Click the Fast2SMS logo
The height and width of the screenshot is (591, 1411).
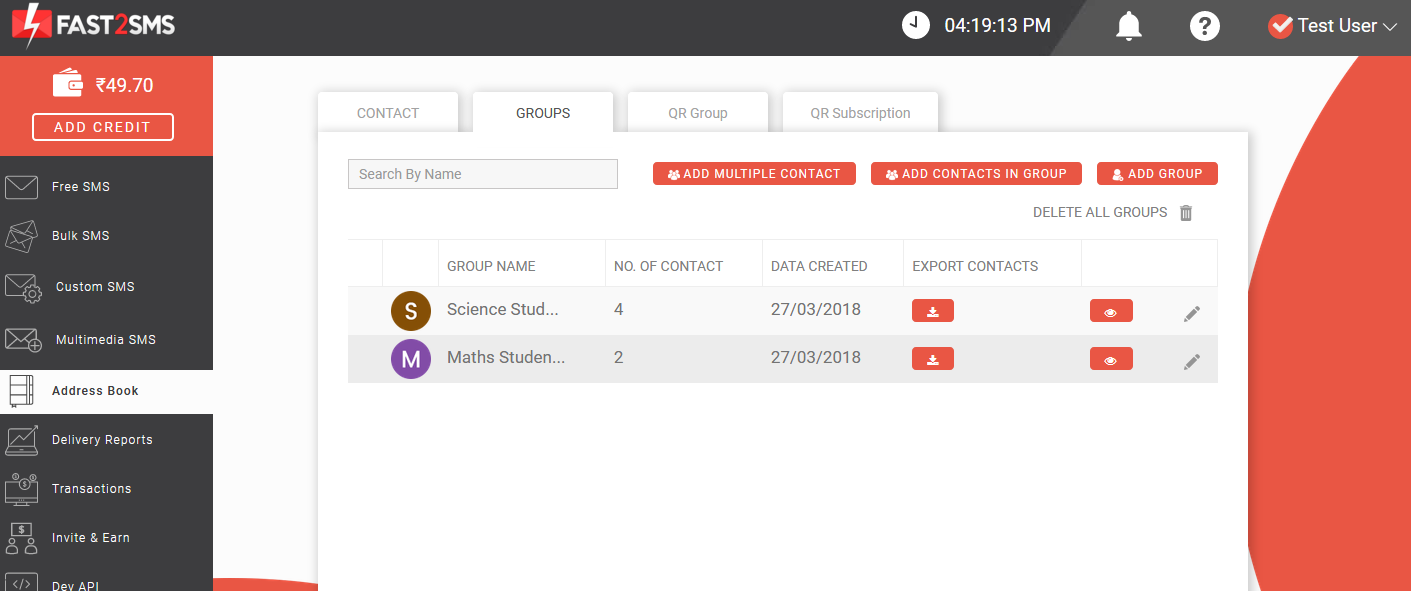tap(93, 25)
